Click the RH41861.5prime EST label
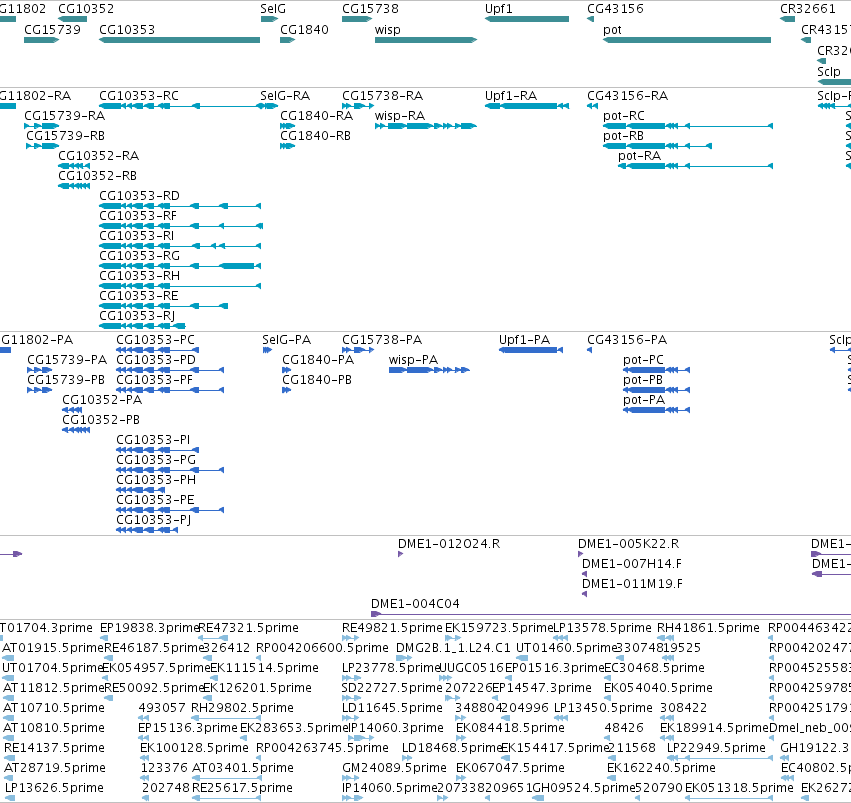Screen dimensions: 851x803 tap(708, 628)
